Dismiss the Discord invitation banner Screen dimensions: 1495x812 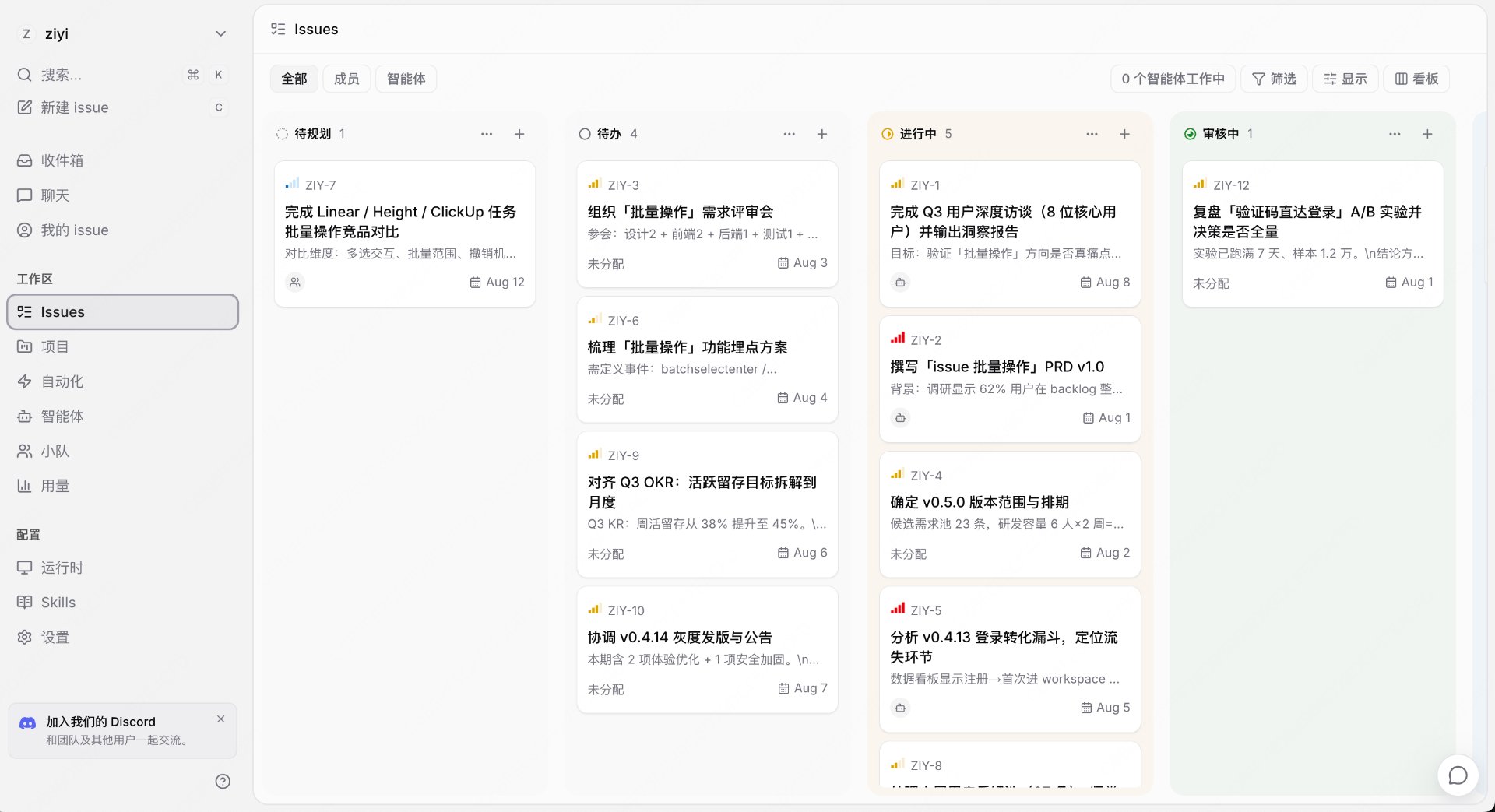[x=221, y=719]
